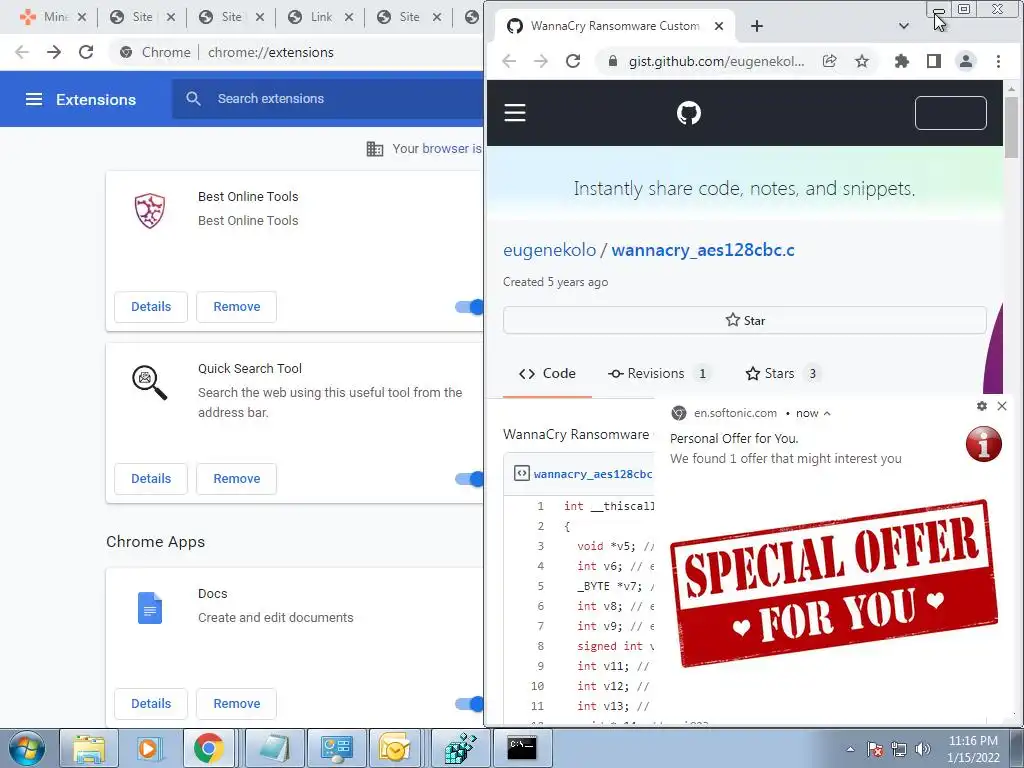Open the Windows Start button
This screenshot has width=1024, height=768.
[x=26, y=748]
